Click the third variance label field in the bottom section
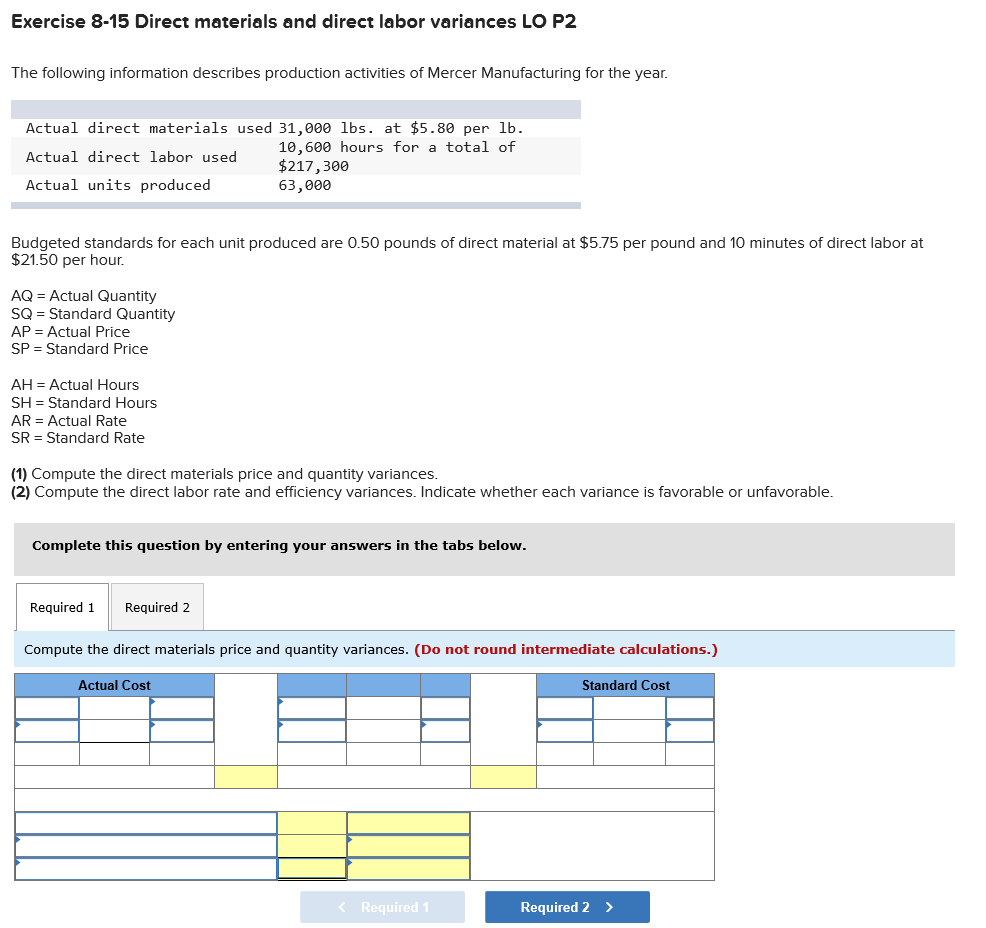986x928 pixels. coord(146,868)
